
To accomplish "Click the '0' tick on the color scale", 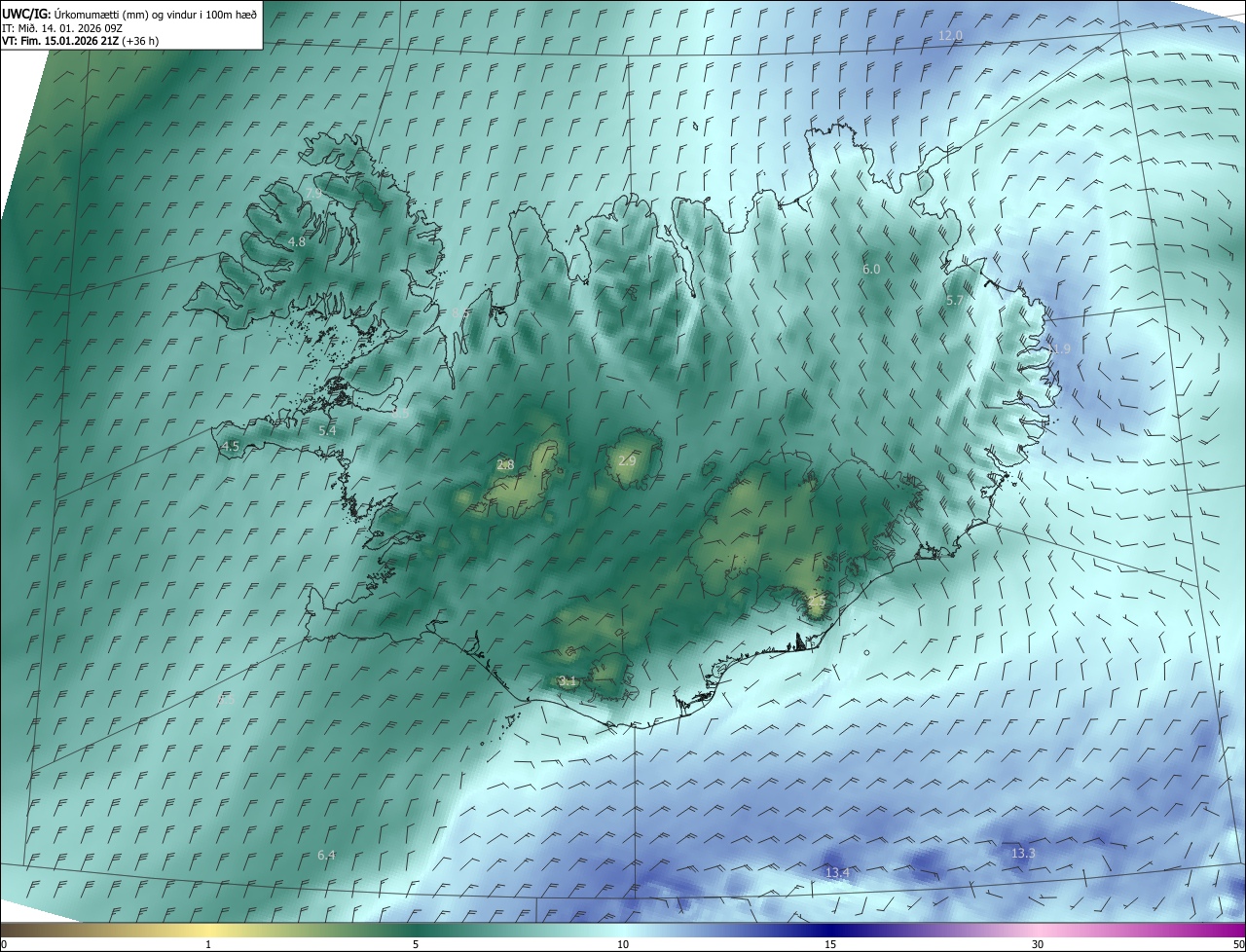I will tap(4, 944).
